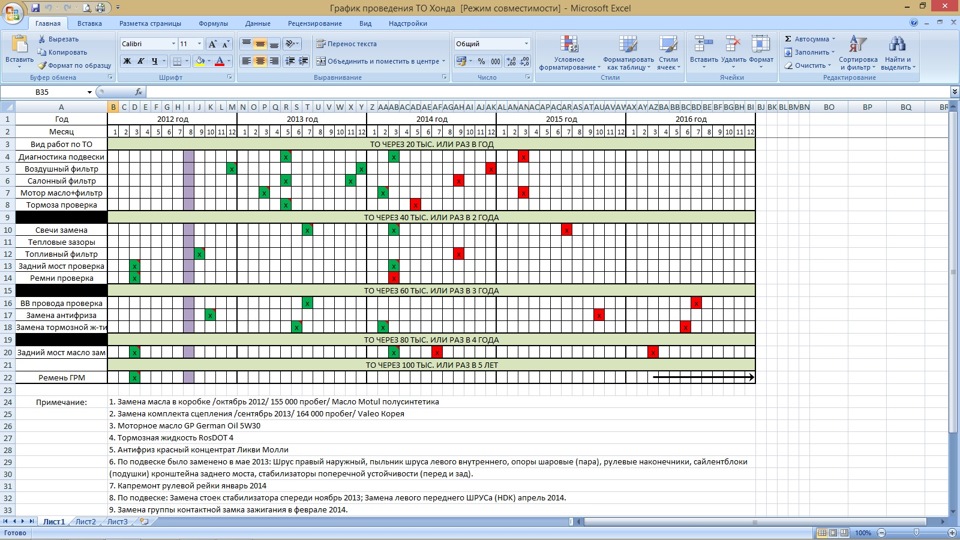
Task: Increase font size with the big A icon
Action: (212, 44)
